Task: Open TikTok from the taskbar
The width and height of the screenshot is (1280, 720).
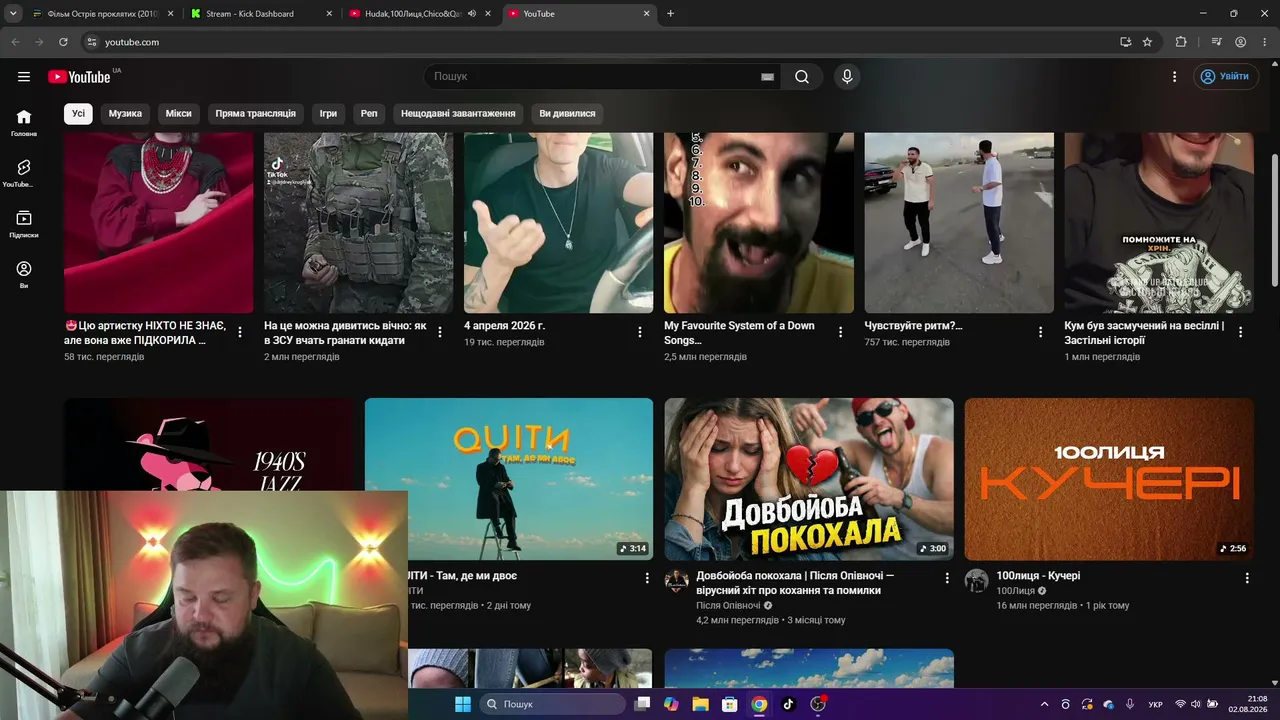Action: tap(788, 704)
